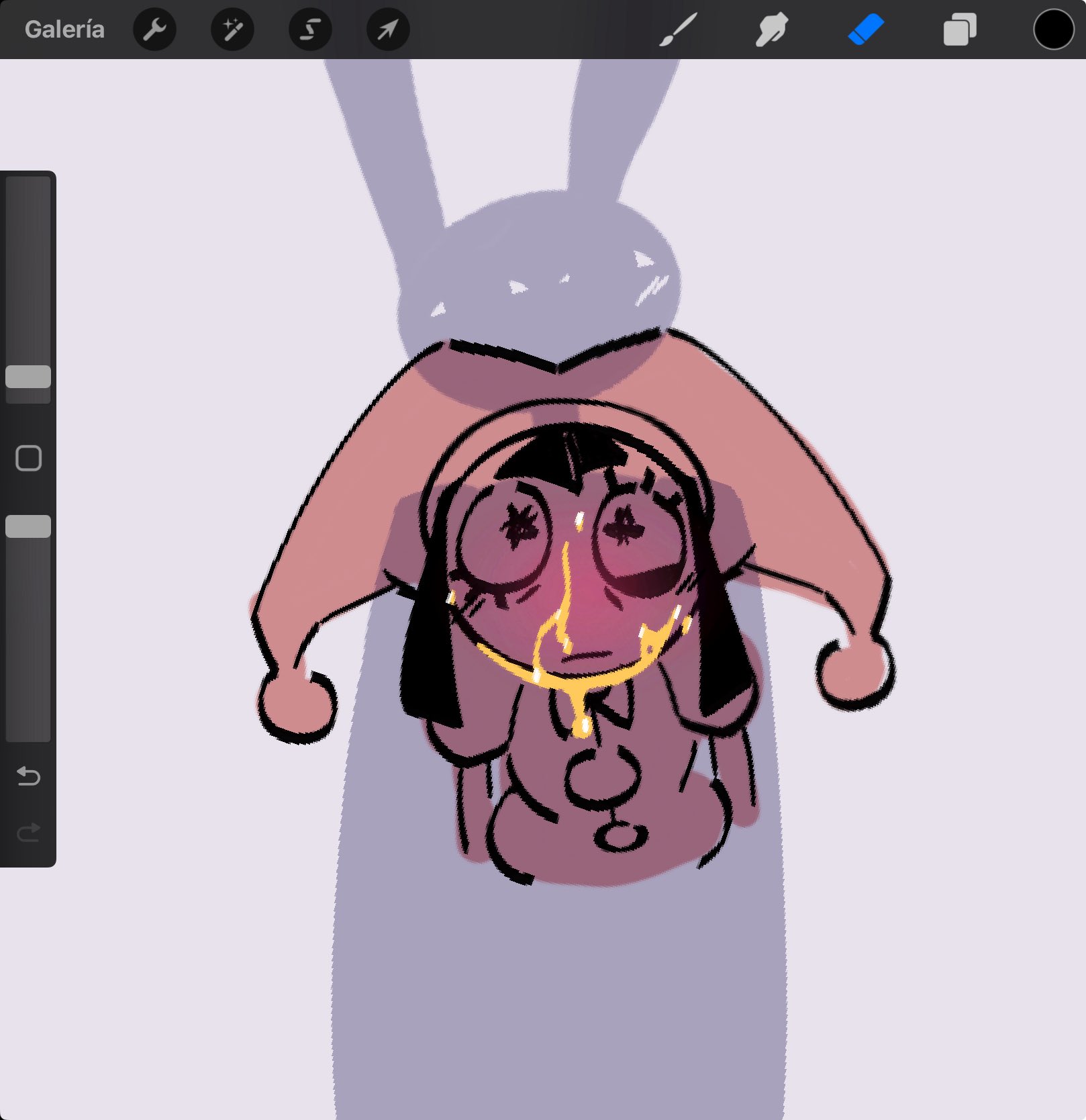Select the blue Eraser tool
The image size is (1086, 1120).
(x=866, y=30)
